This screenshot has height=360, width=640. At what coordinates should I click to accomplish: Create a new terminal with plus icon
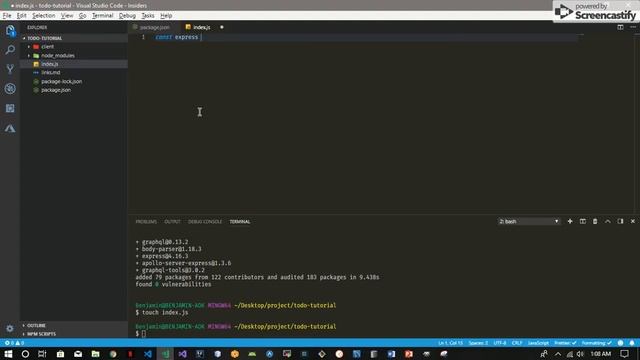(570, 221)
